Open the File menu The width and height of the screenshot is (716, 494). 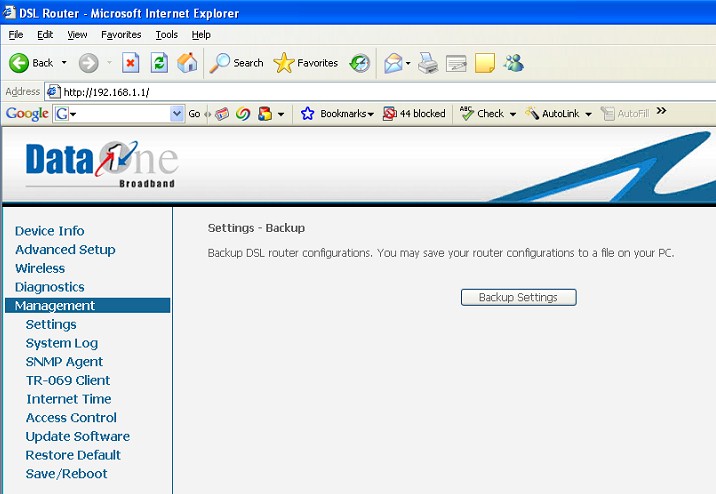tap(16, 35)
